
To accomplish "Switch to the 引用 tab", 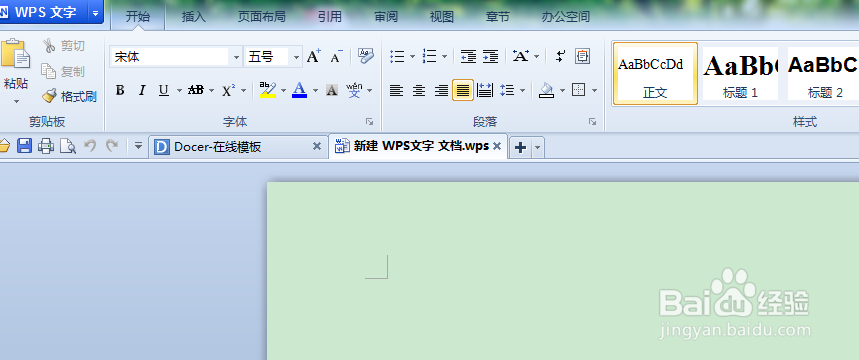I will click(330, 16).
